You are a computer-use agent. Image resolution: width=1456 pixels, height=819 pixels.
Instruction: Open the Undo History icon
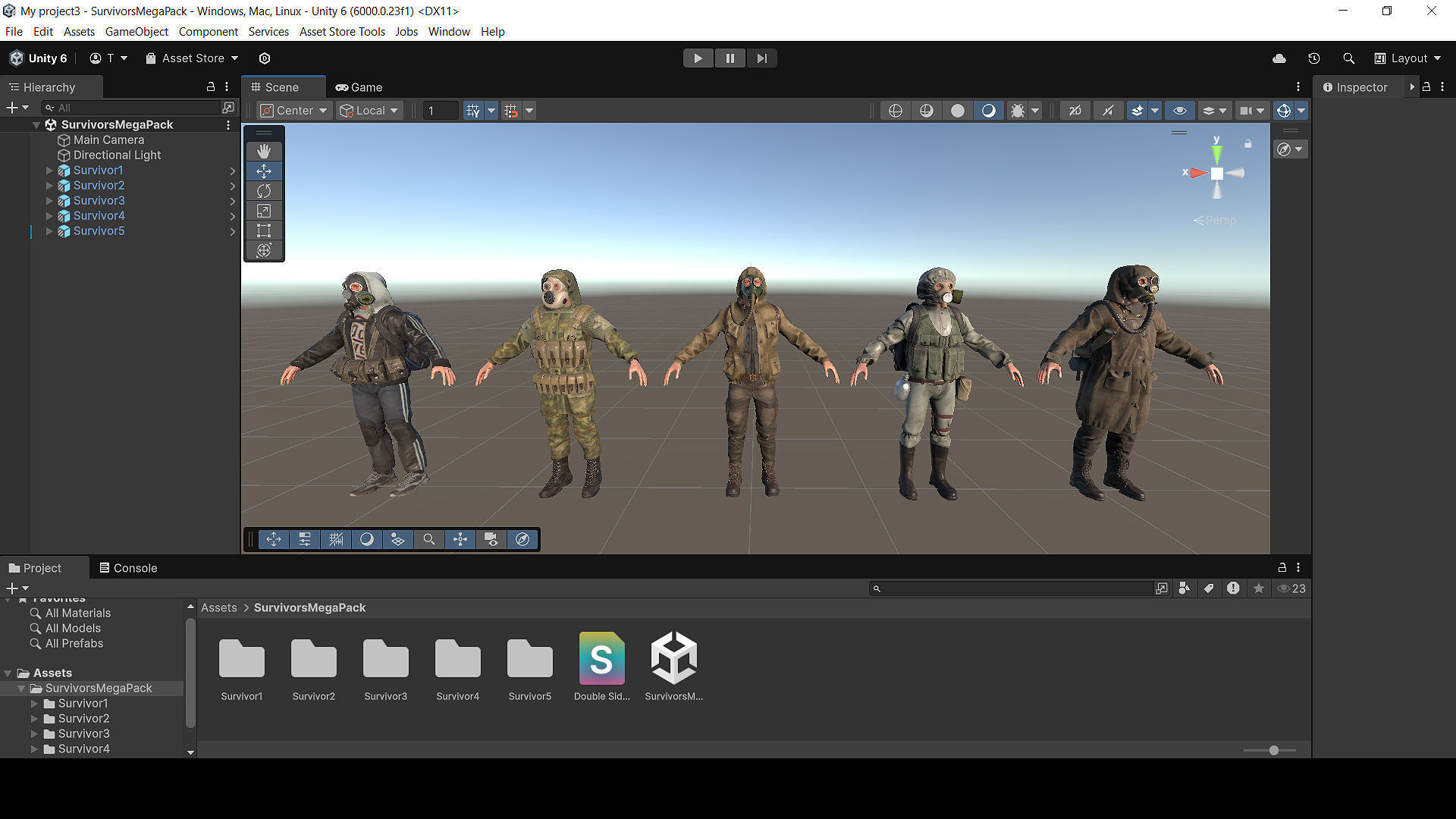point(1314,58)
